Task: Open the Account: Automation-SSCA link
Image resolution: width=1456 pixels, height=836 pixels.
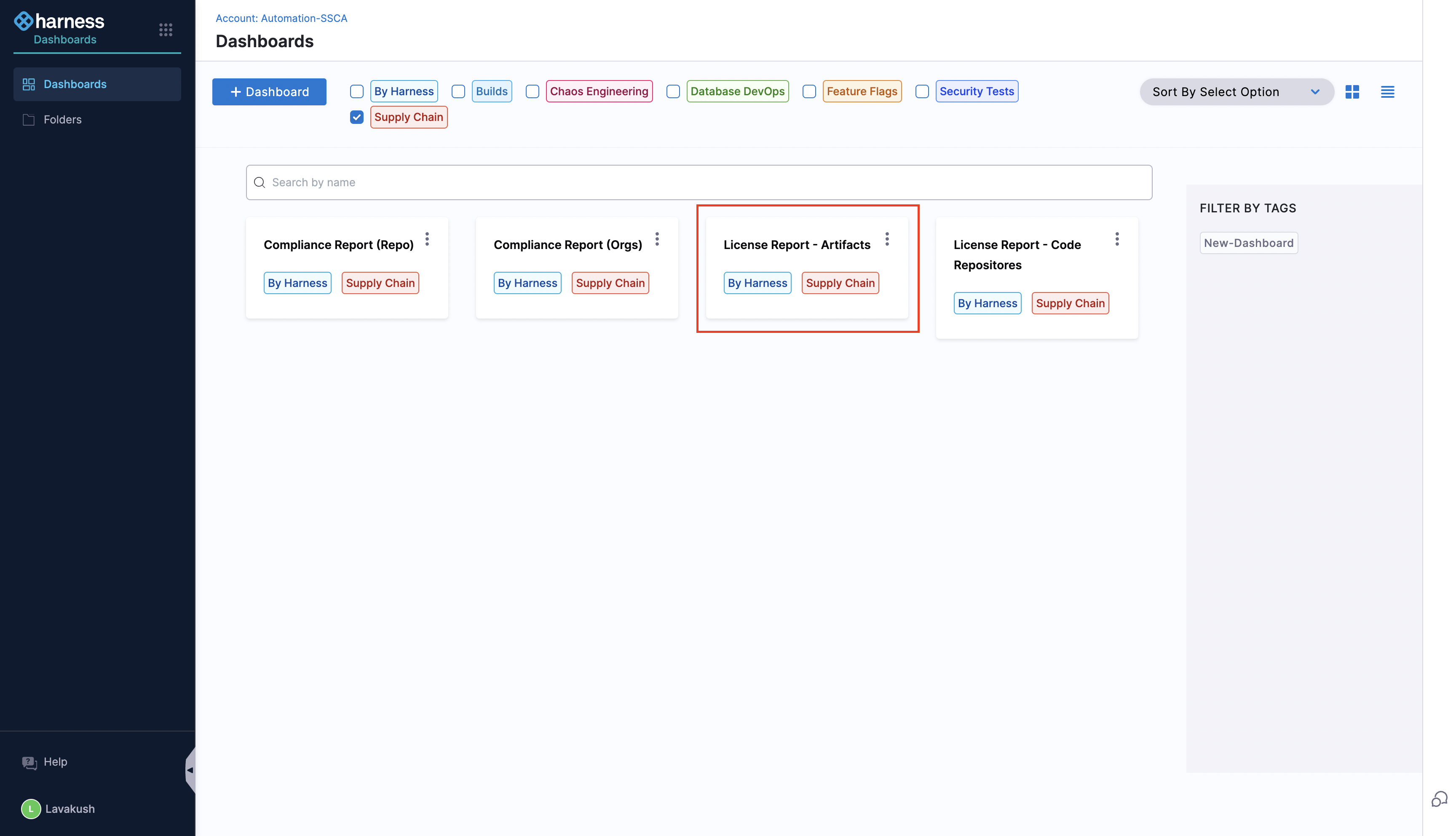Action: pos(281,19)
